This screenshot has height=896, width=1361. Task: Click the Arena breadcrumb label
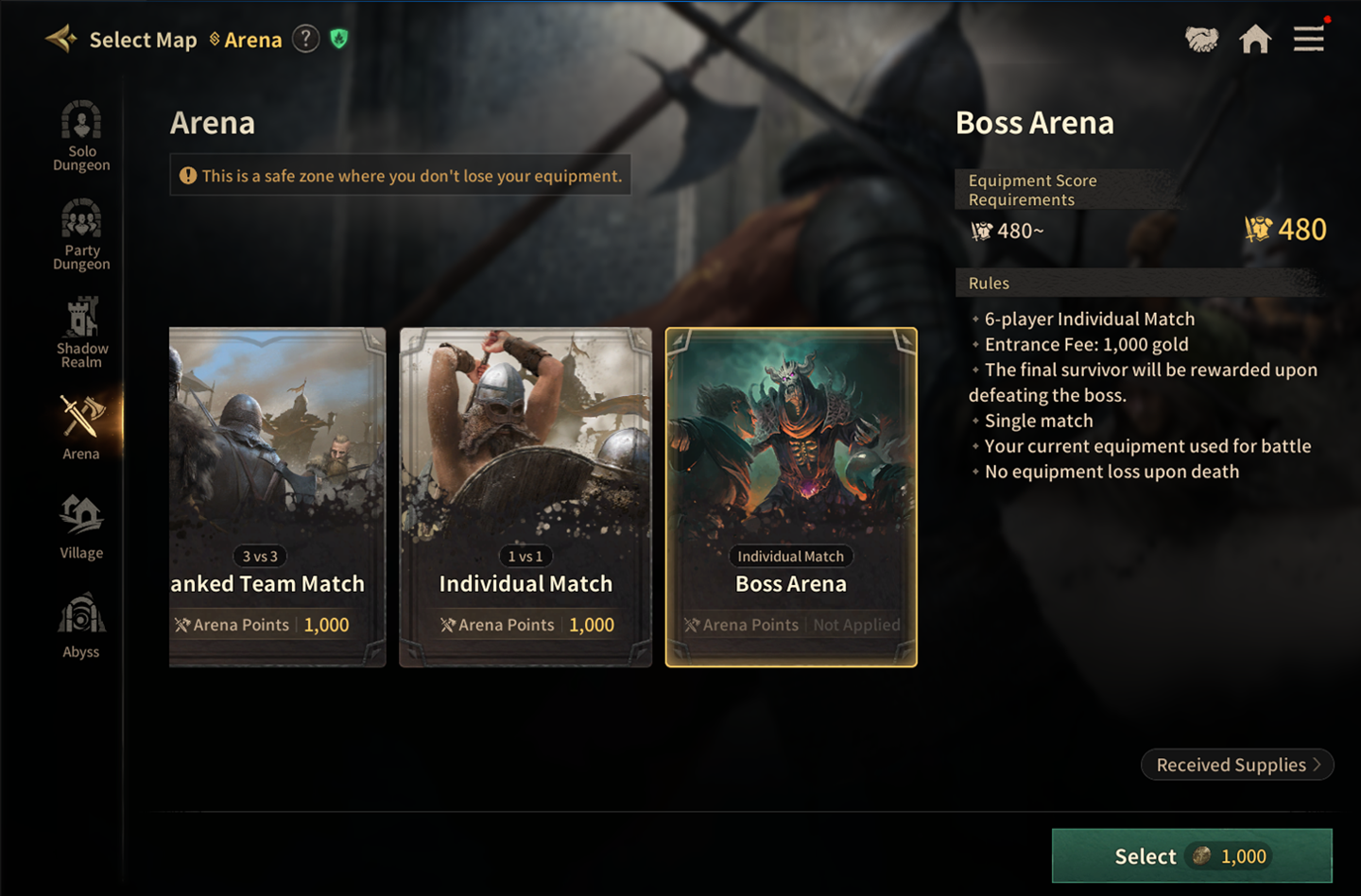point(252,40)
